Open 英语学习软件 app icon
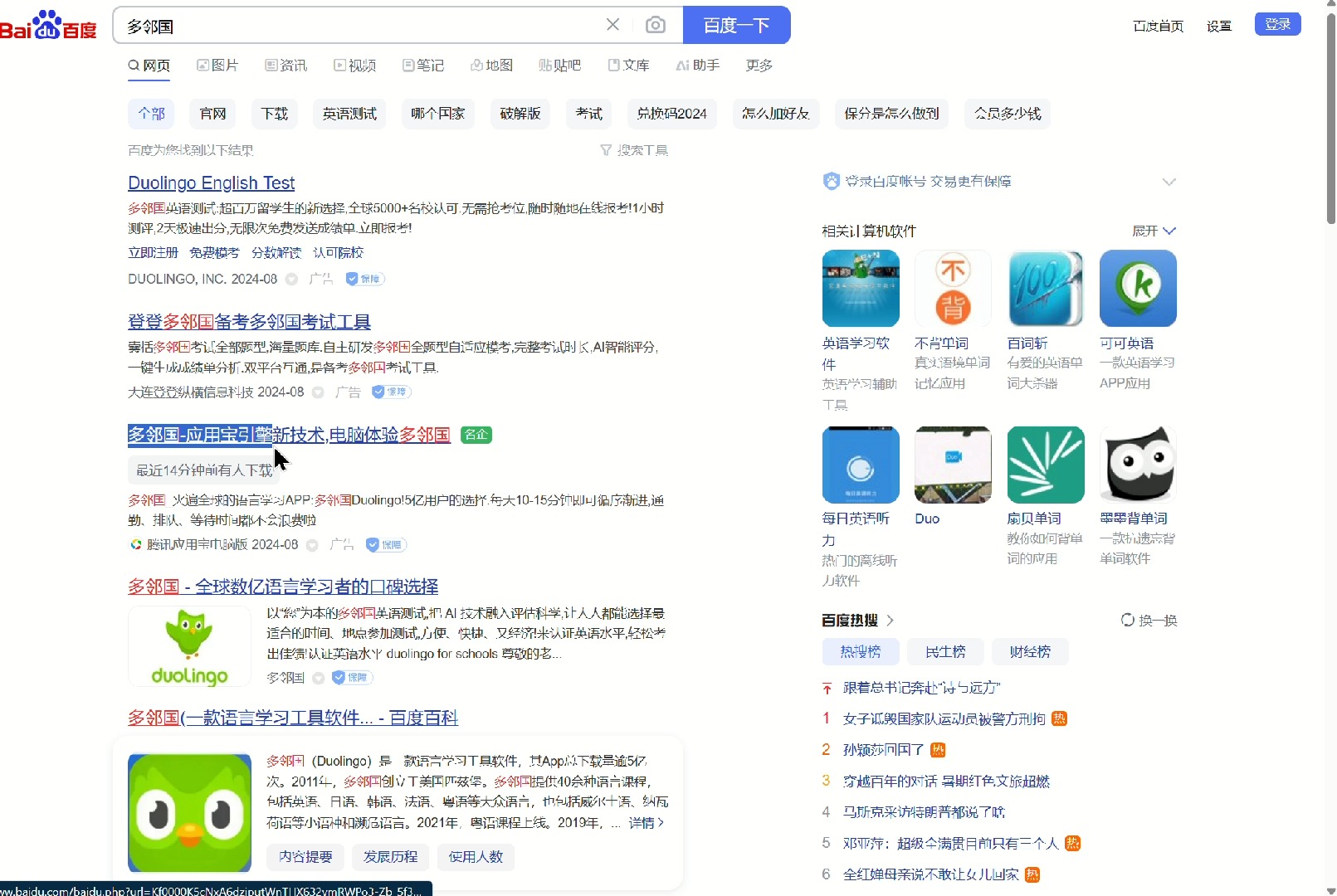The image size is (1337, 896). 861,289
